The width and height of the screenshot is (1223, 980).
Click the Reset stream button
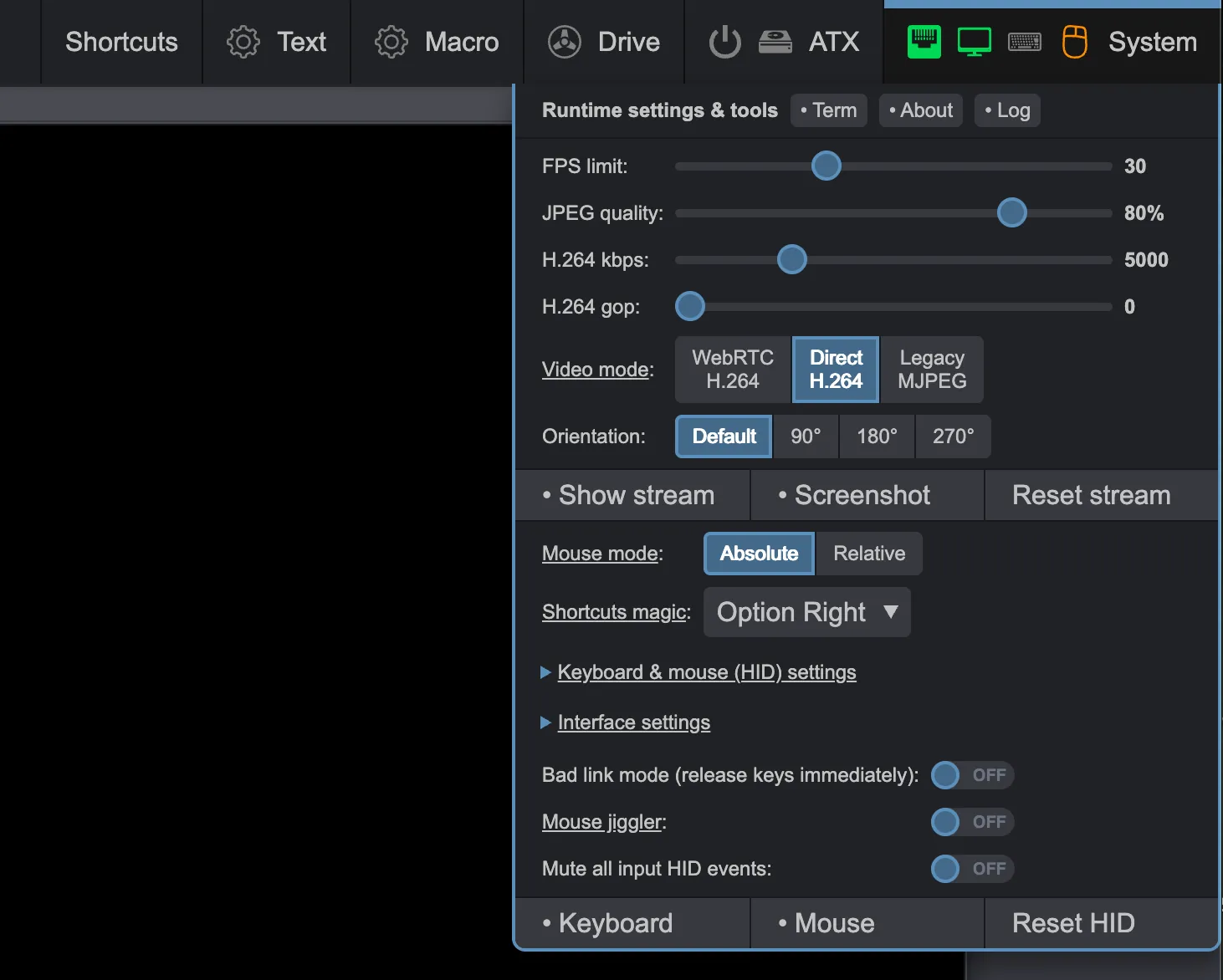[1101, 495]
